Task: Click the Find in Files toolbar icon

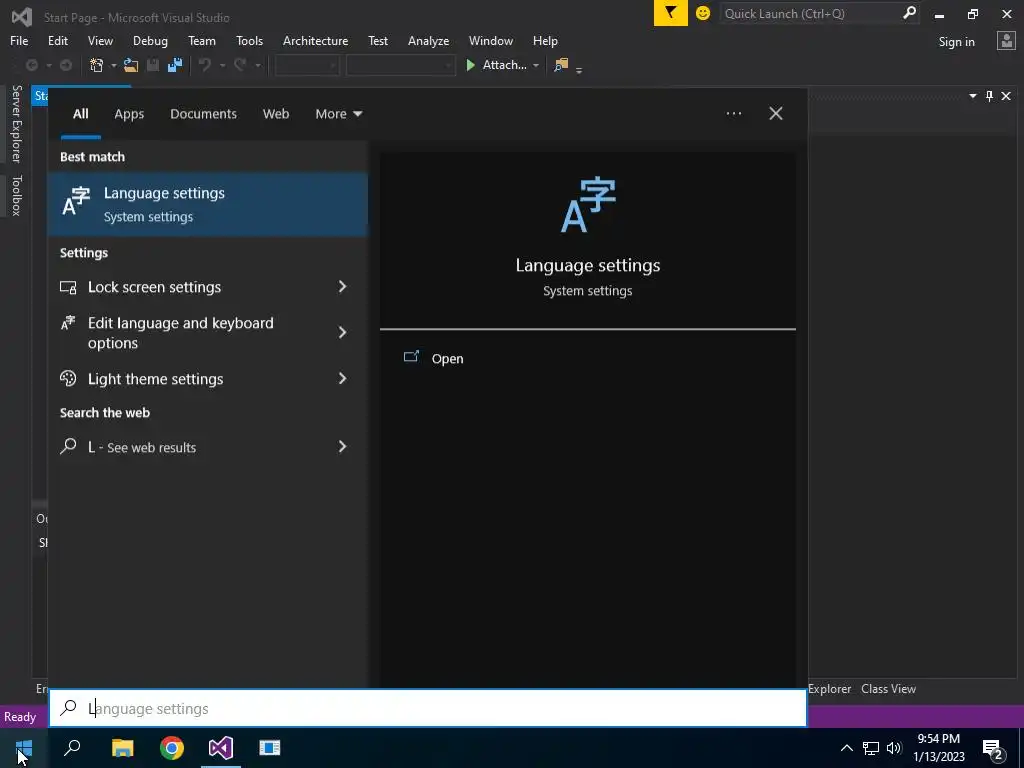Action: click(561, 65)
